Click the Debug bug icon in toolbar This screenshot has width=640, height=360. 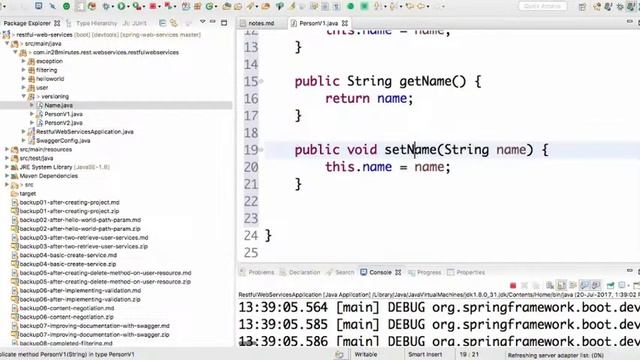106,6
